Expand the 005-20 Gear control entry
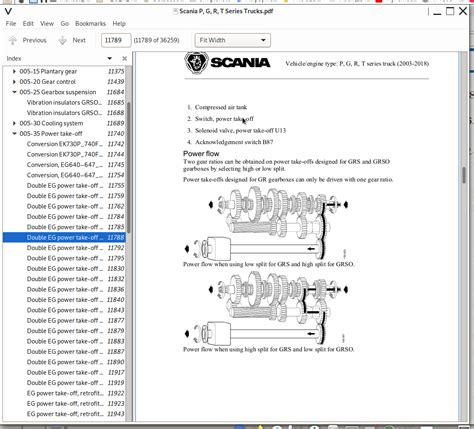 pos(14,82)
